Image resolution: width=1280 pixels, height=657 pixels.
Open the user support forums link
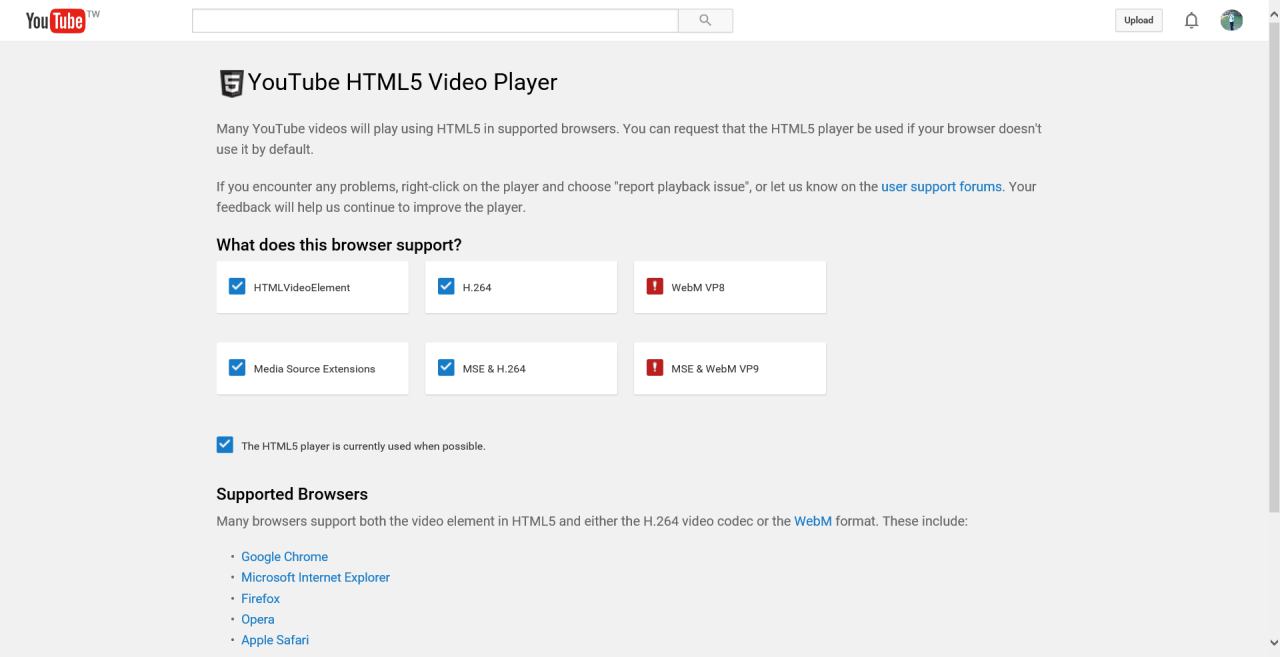pyautogui.click(x=941, y=187)
